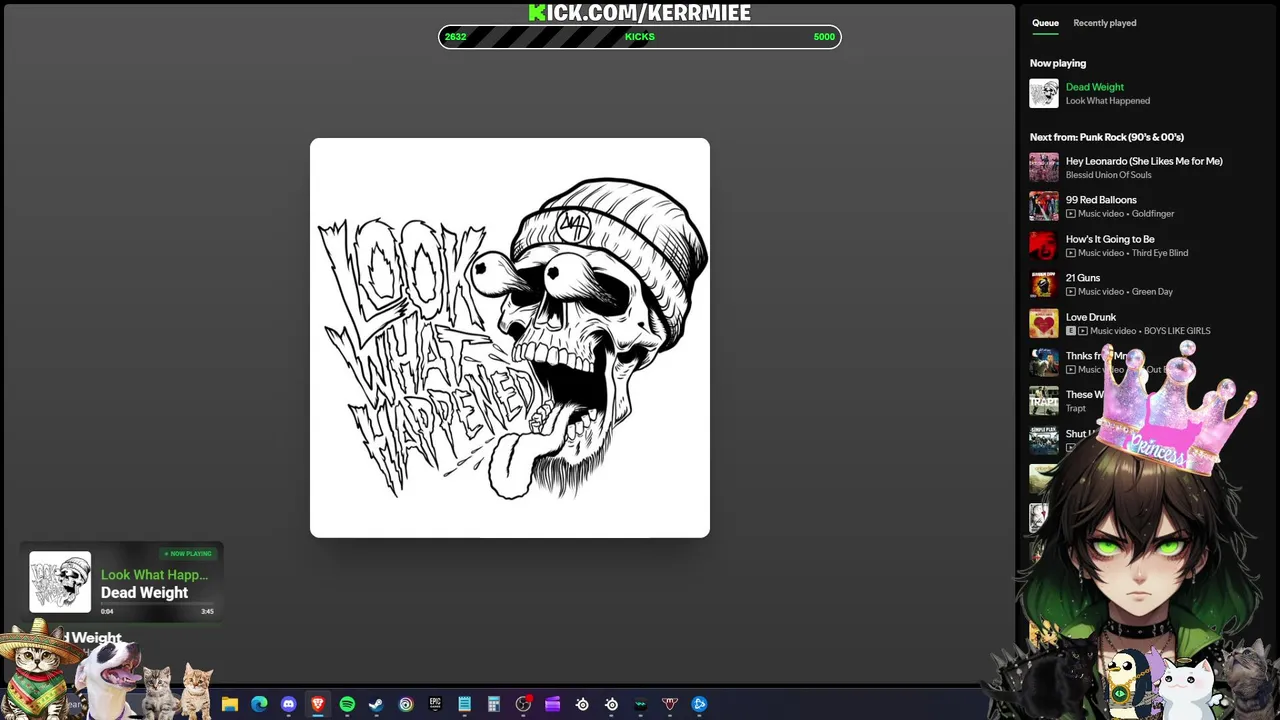This screenshot has width=1280, height=720.
Task: Open Epic Games Launcher from the taskbar
Action: (x=435, y=704)
